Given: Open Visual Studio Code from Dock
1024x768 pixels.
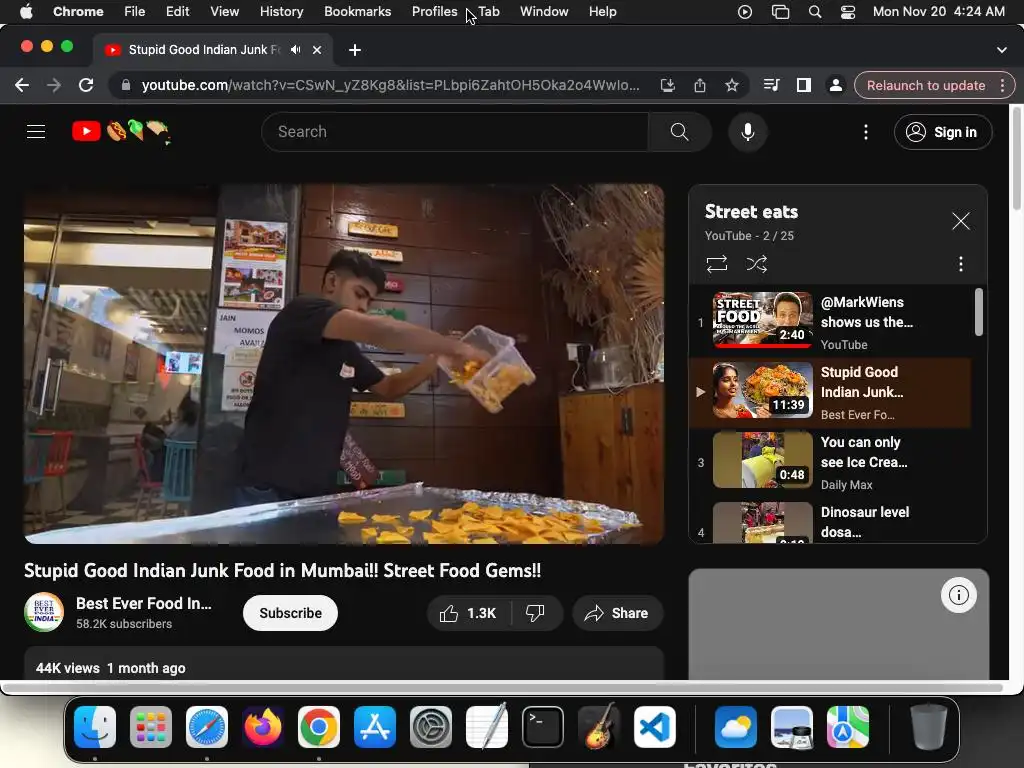Looking at the screenshot, I should (x=654, y=727).
